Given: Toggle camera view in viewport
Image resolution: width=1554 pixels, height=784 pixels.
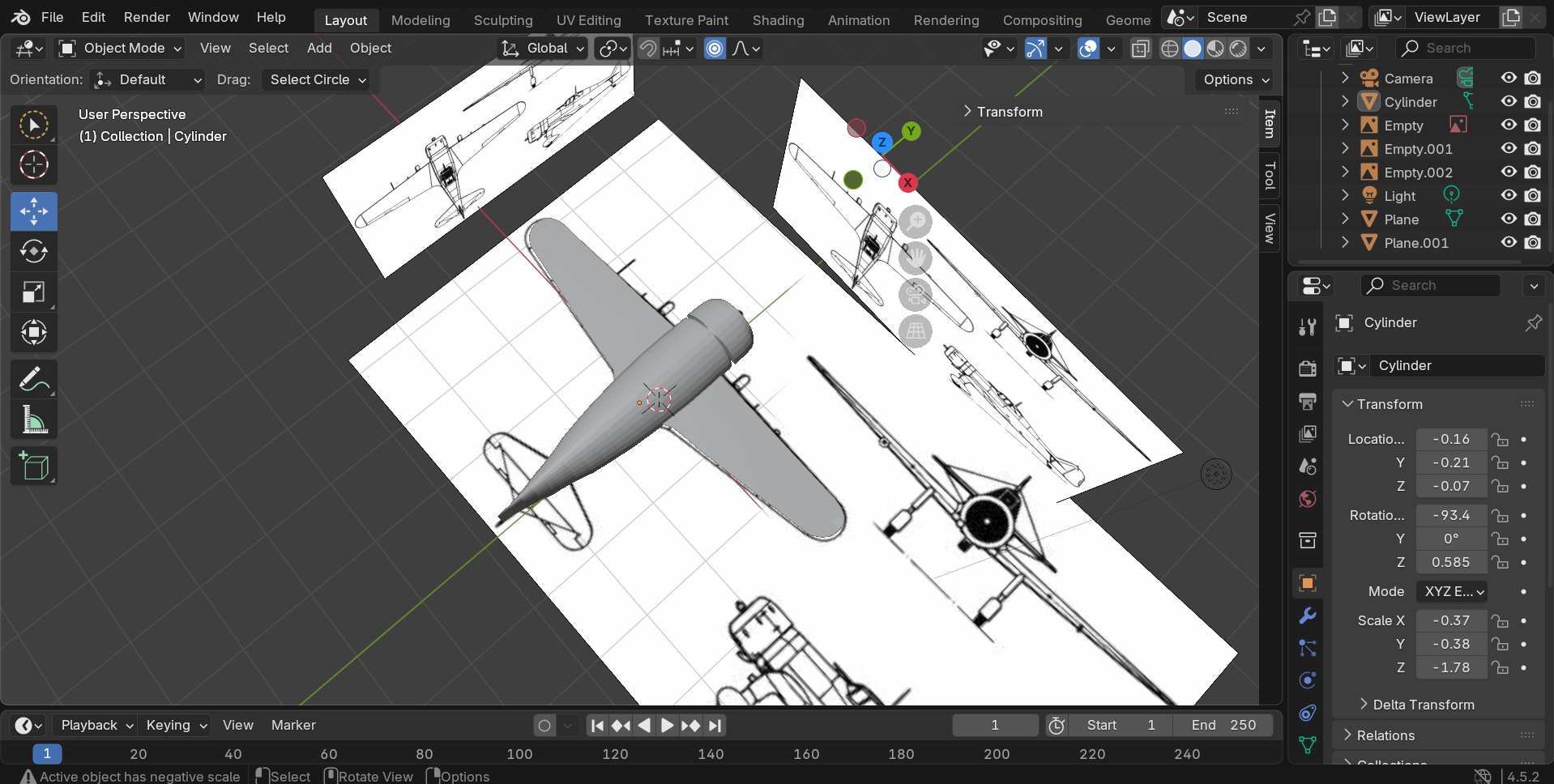Looking at the screenshot, I should (x=916, y=295).
